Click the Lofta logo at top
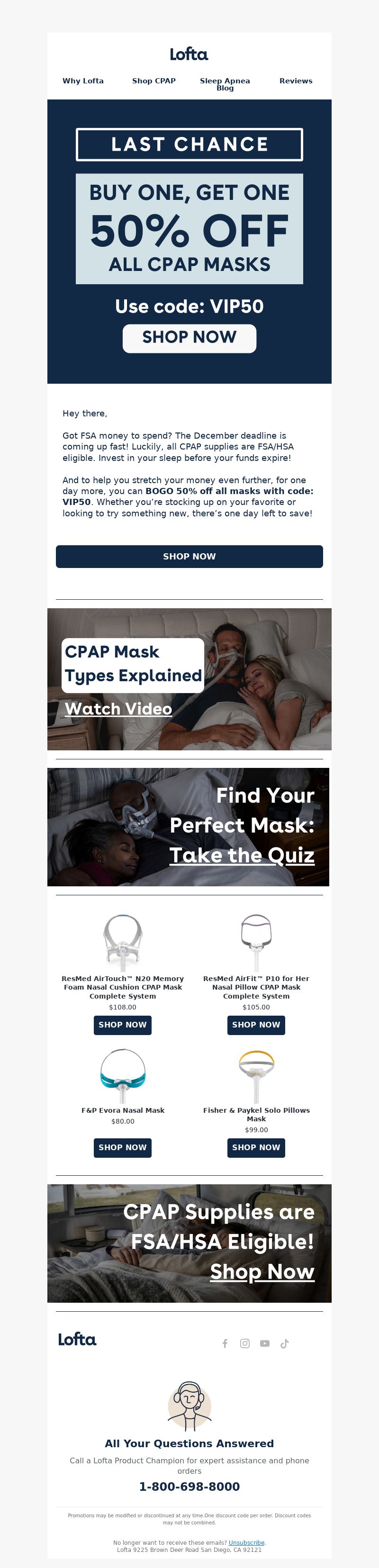 click(x=189, y=54)
